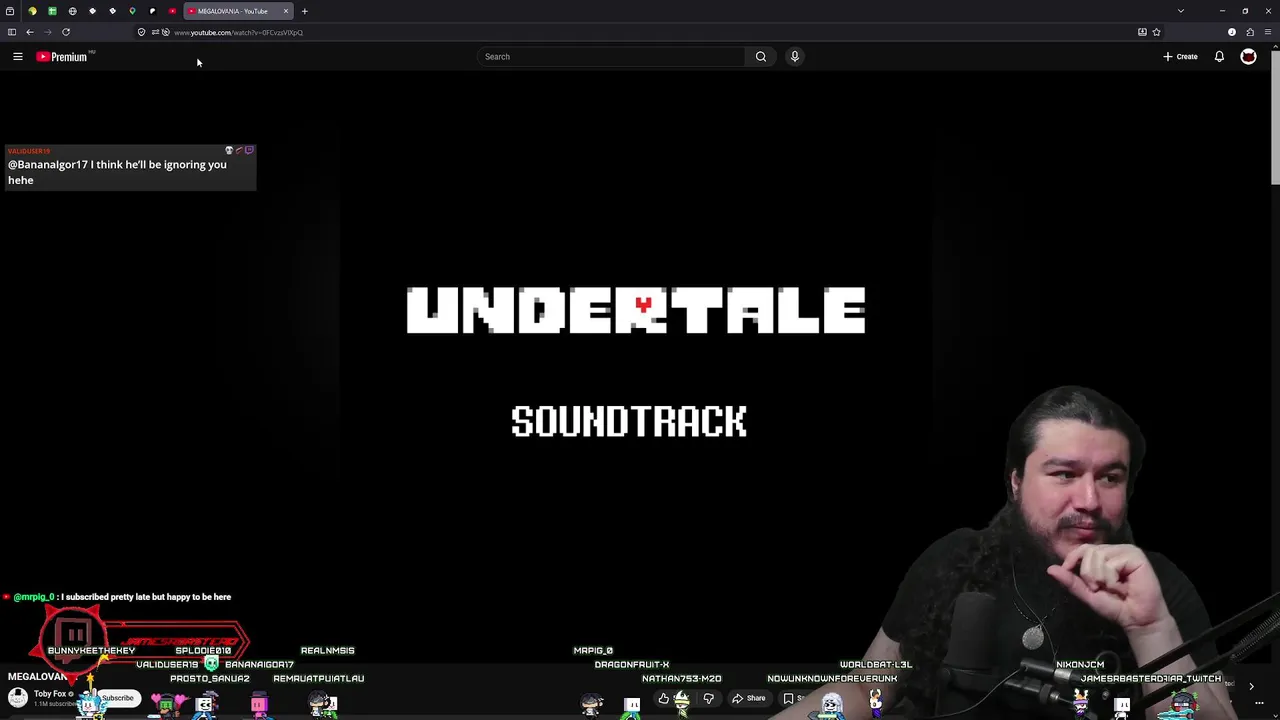Click into the YouTube Search field

tap(611, 57)
